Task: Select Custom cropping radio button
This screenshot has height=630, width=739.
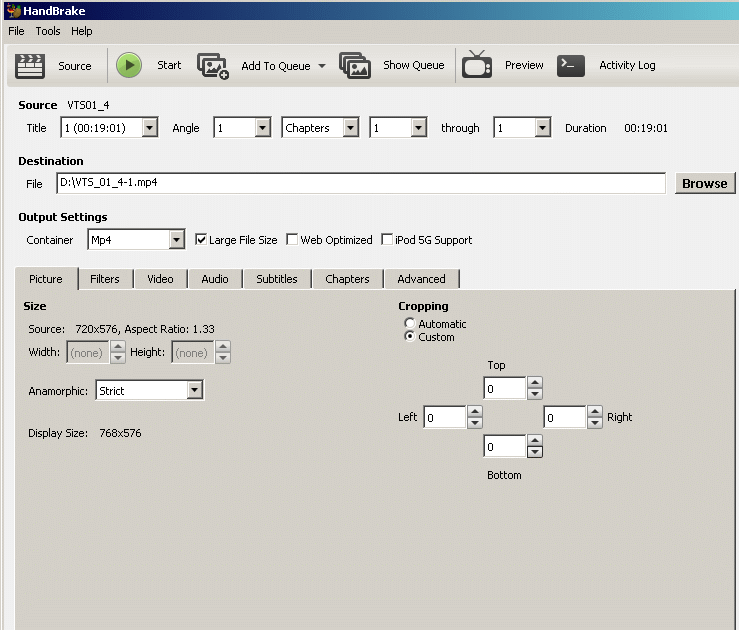Action: coord(410,336)
